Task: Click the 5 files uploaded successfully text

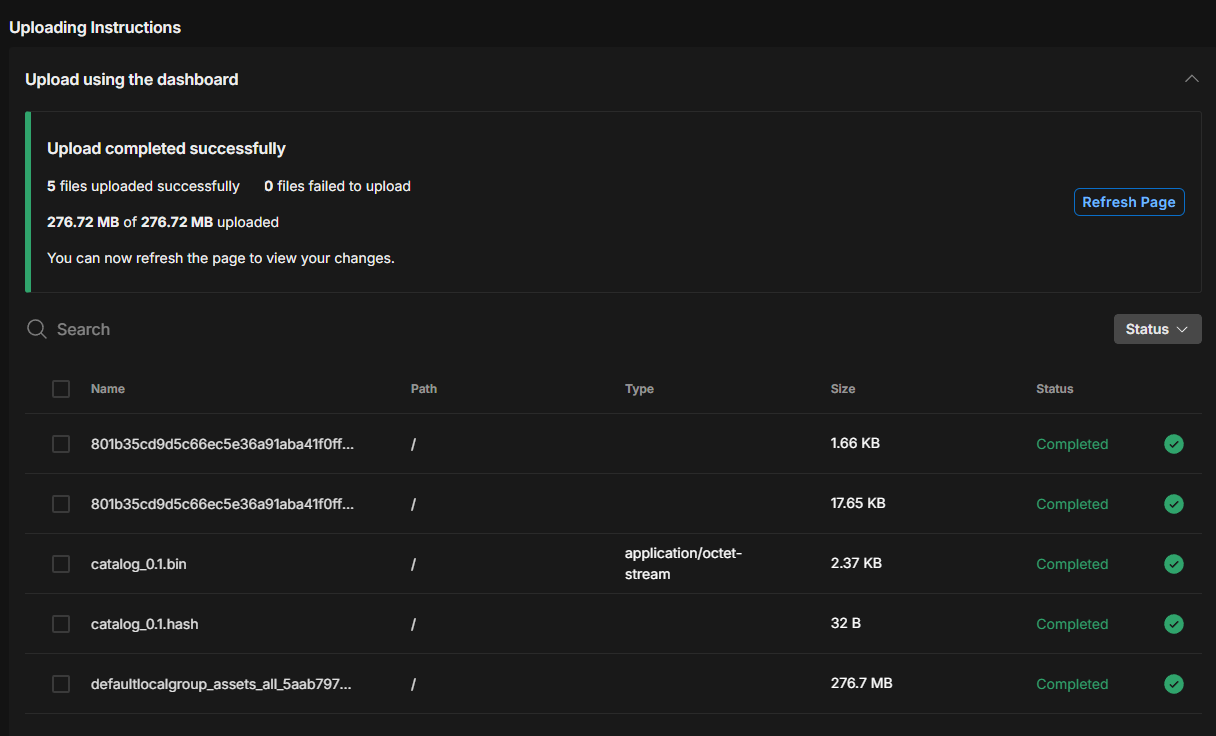Action: click(143, 186)
